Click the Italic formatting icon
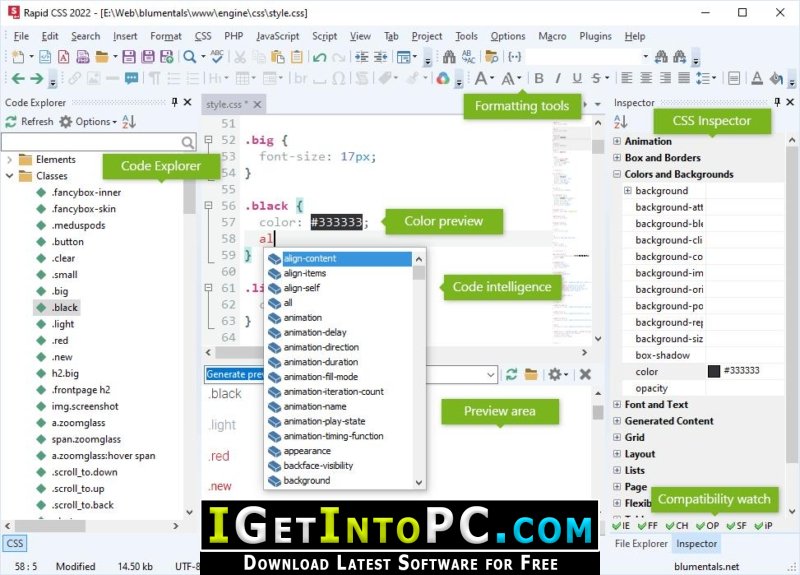 [558, 78]
